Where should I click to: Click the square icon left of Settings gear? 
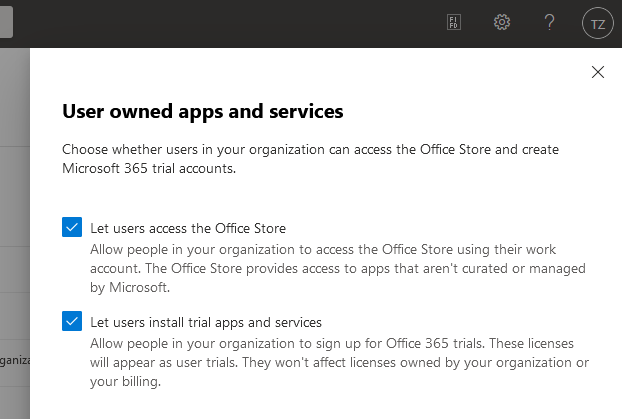[453, 23]
